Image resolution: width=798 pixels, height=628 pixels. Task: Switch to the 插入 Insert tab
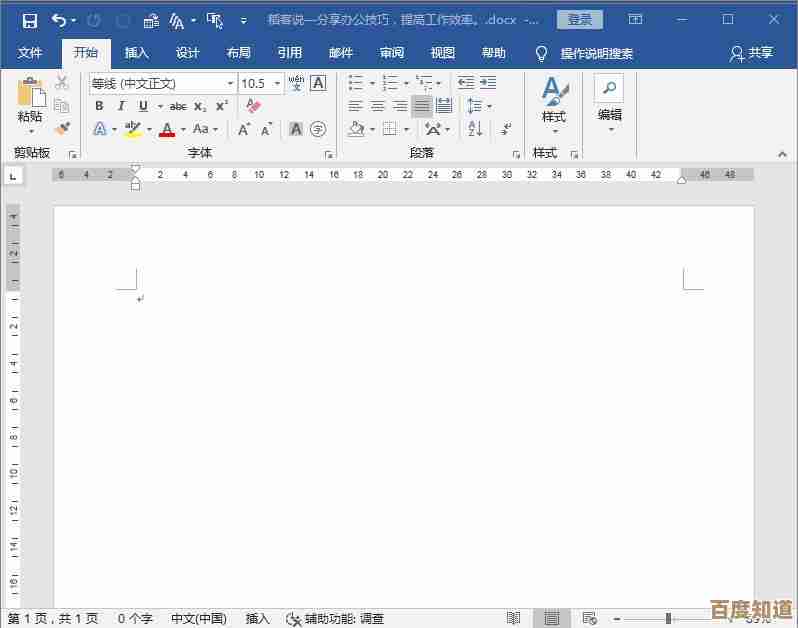click(136, 53)
